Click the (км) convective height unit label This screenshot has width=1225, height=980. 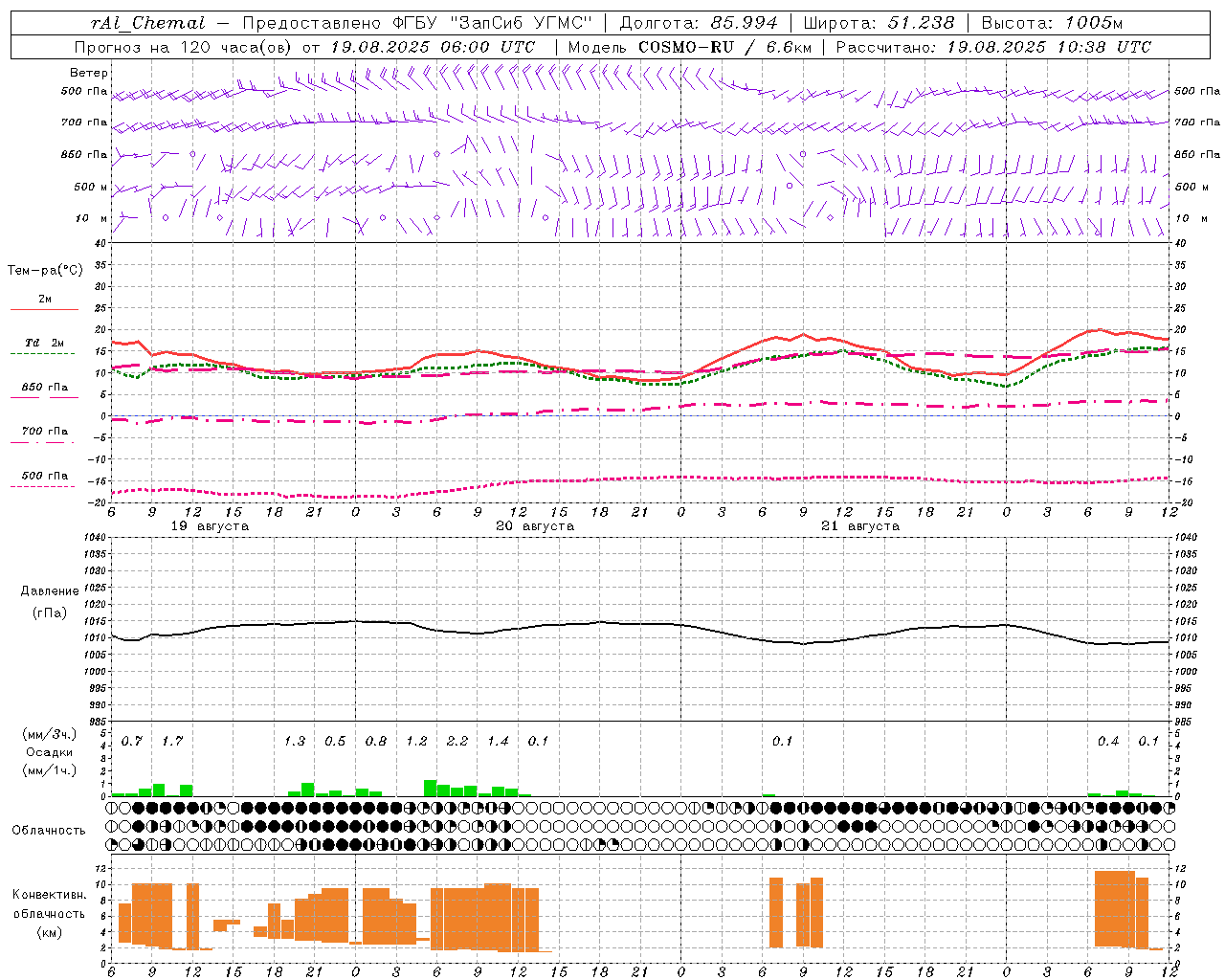pyautogui.click(x=49, y=932)
